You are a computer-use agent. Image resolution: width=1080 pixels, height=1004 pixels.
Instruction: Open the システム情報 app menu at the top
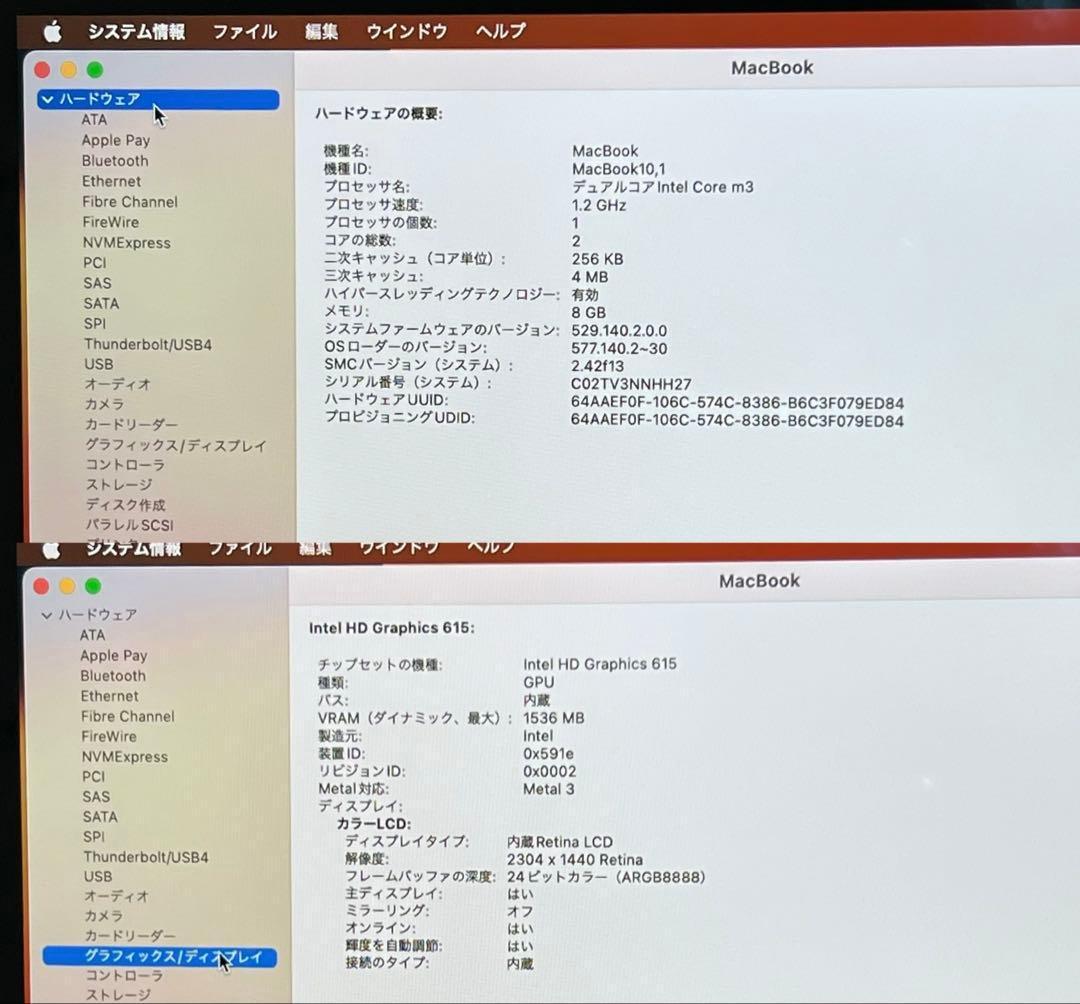pyautogui.click(x=136, y=32)
